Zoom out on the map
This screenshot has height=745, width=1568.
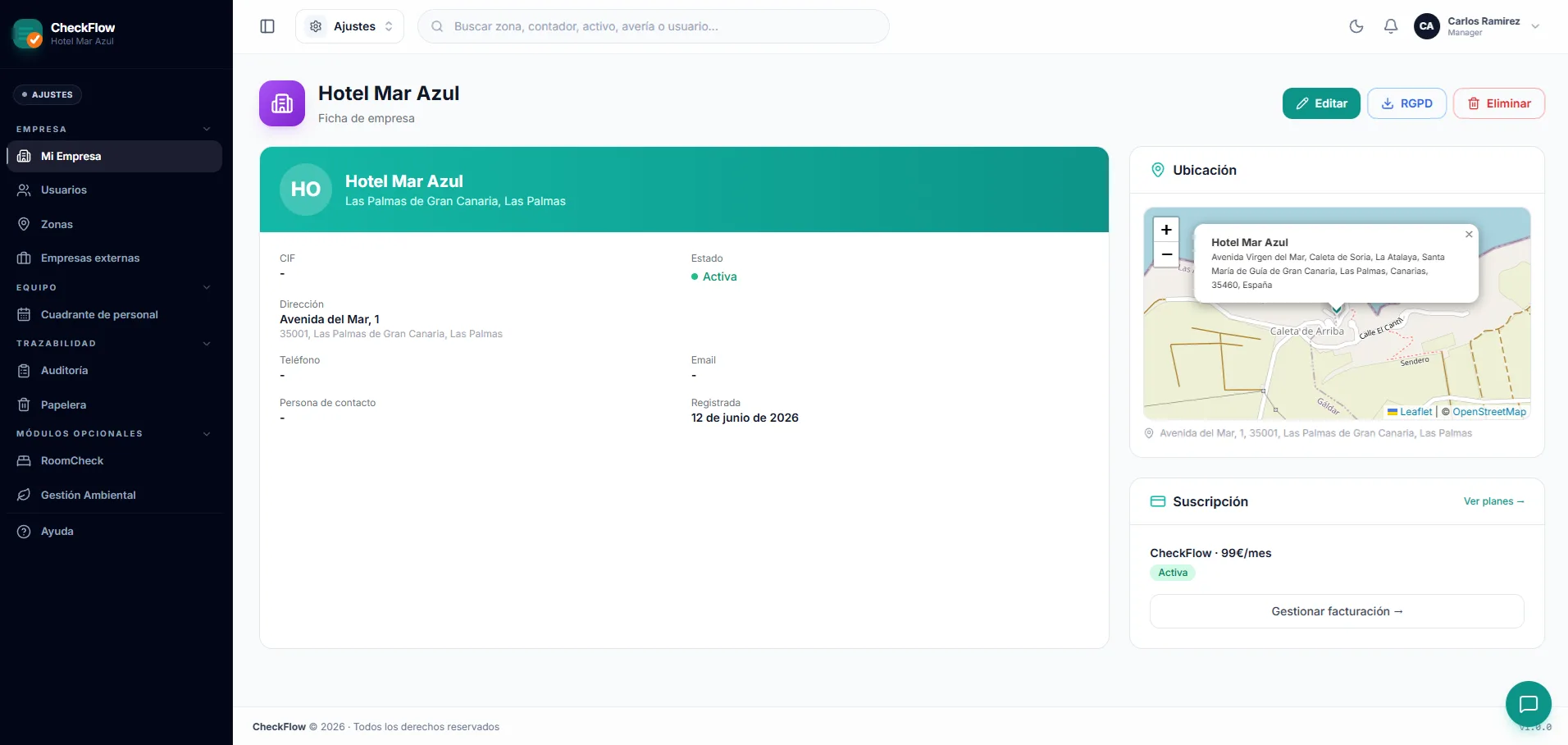click(x=1166, y=254)
